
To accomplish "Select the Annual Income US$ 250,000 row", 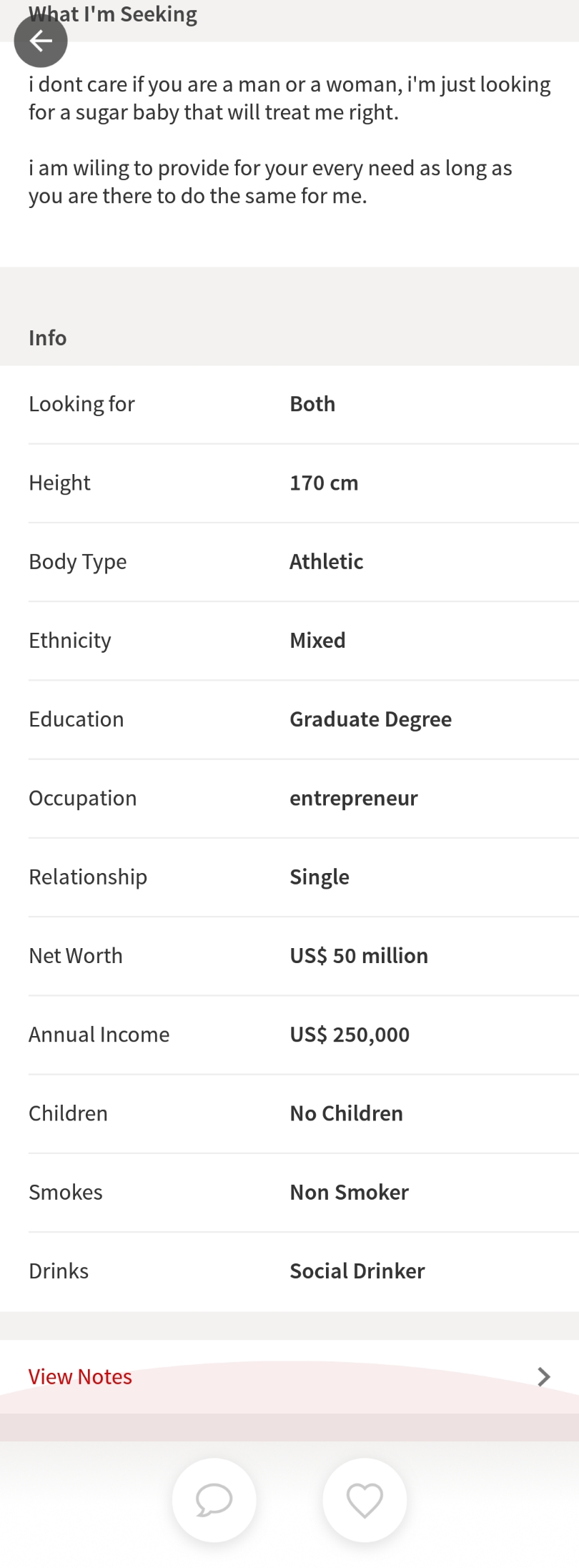I will click(289, 1034).
